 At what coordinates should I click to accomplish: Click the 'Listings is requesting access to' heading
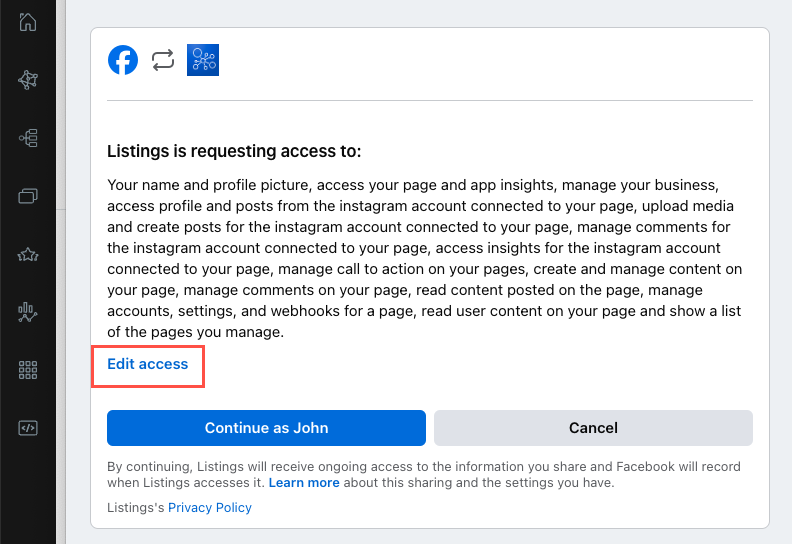pos(234,152)
